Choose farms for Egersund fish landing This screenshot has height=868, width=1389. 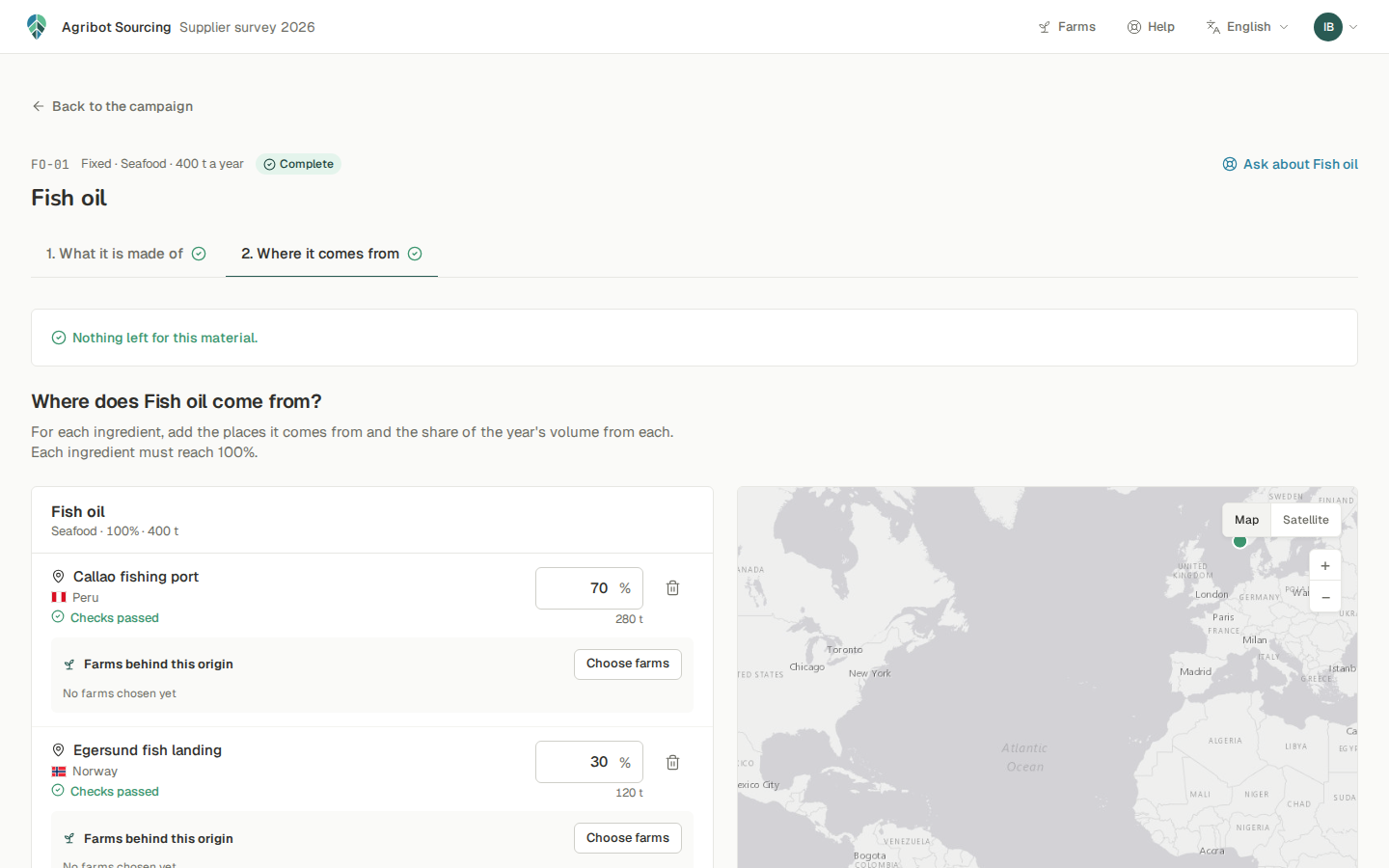(x=628, y=838)
